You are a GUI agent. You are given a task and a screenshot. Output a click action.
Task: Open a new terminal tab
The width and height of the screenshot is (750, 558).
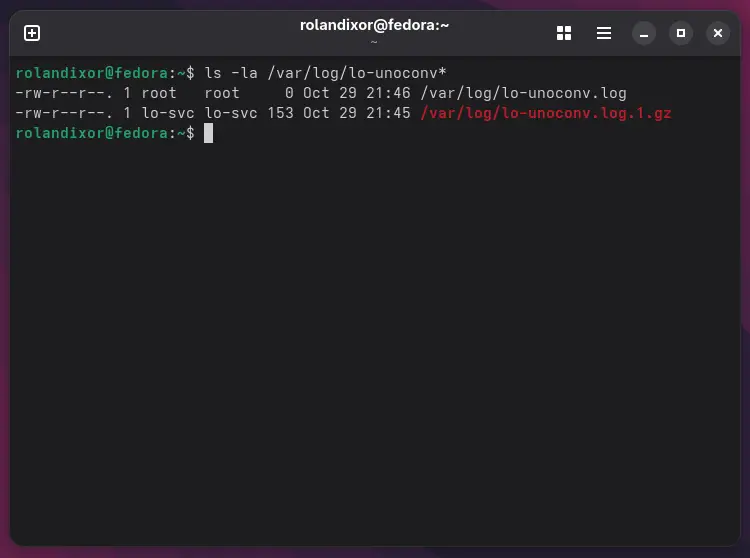click(x=32, y=33)
